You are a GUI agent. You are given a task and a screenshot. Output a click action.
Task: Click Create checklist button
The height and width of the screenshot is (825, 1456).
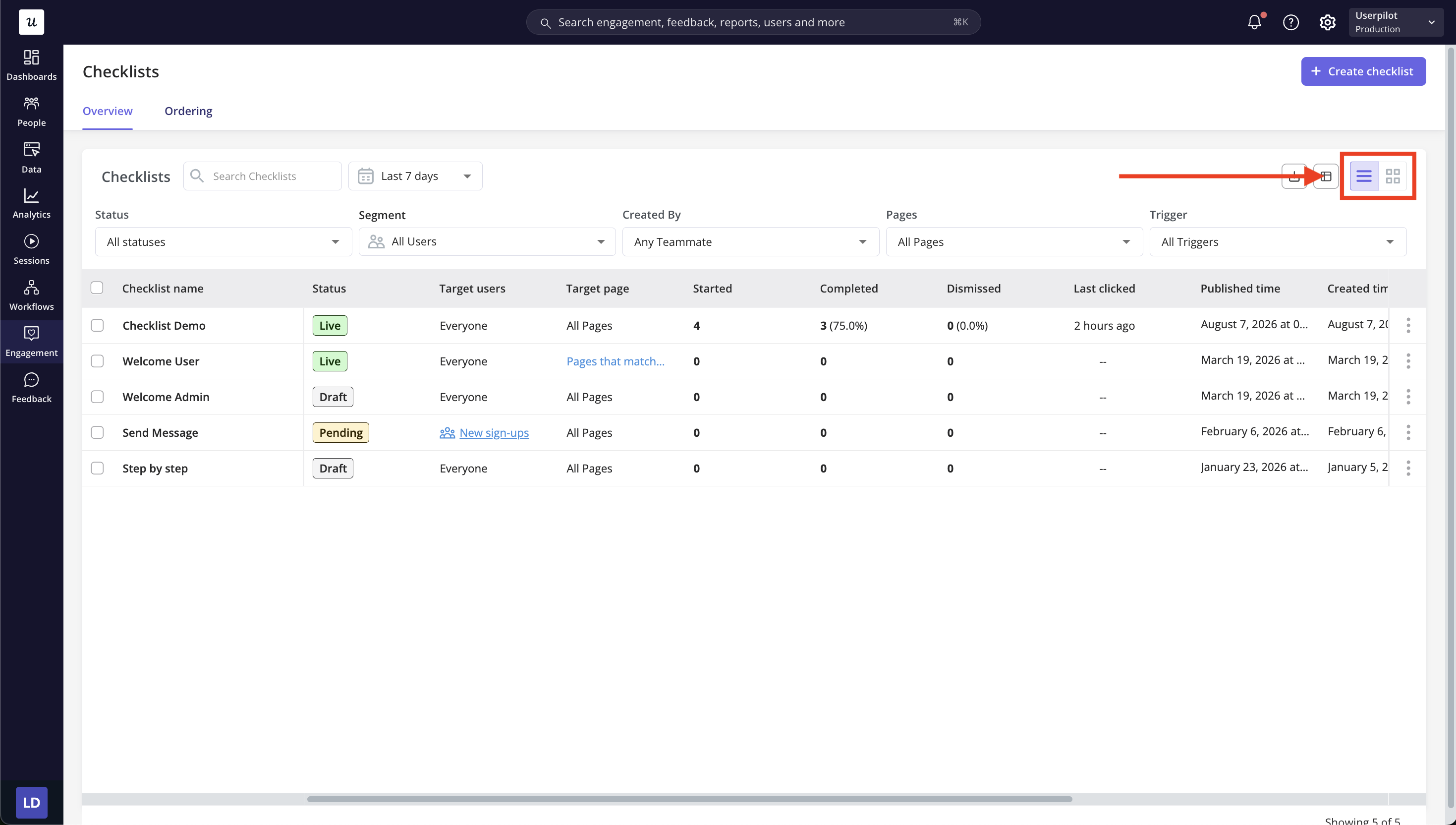pos(1363,71)
